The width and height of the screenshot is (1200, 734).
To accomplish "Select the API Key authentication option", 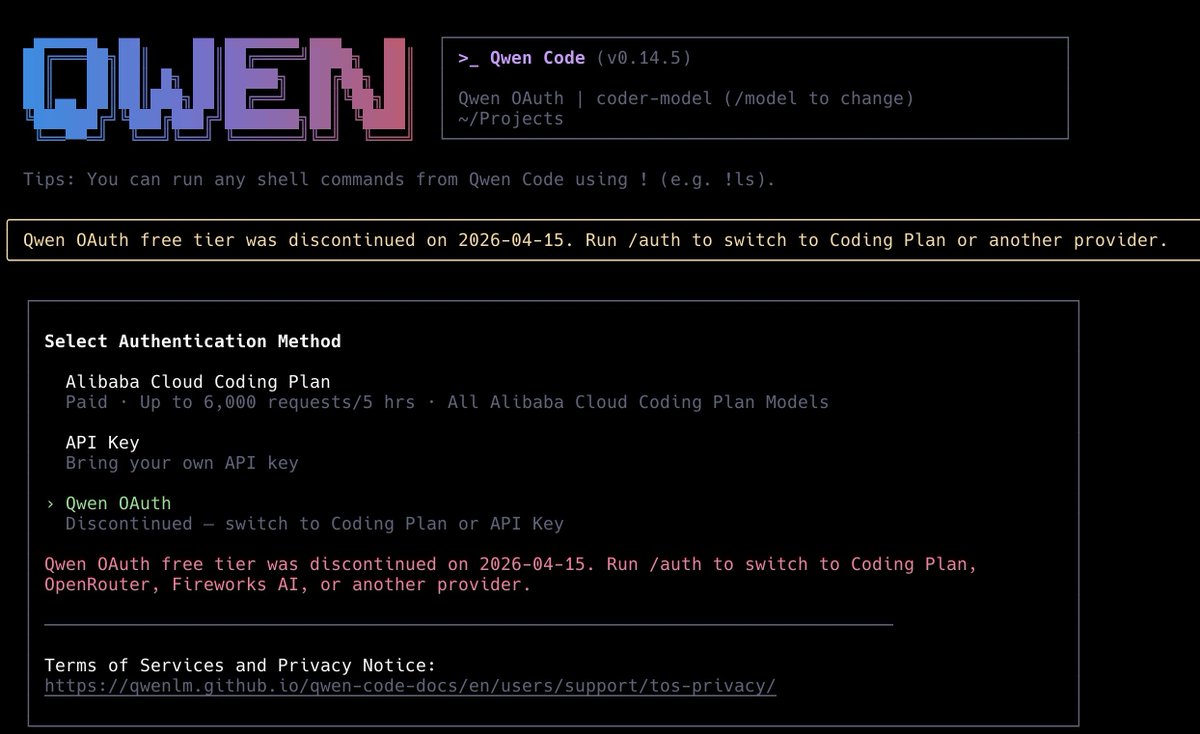I will pyautogui.click(x=102, y=442).
